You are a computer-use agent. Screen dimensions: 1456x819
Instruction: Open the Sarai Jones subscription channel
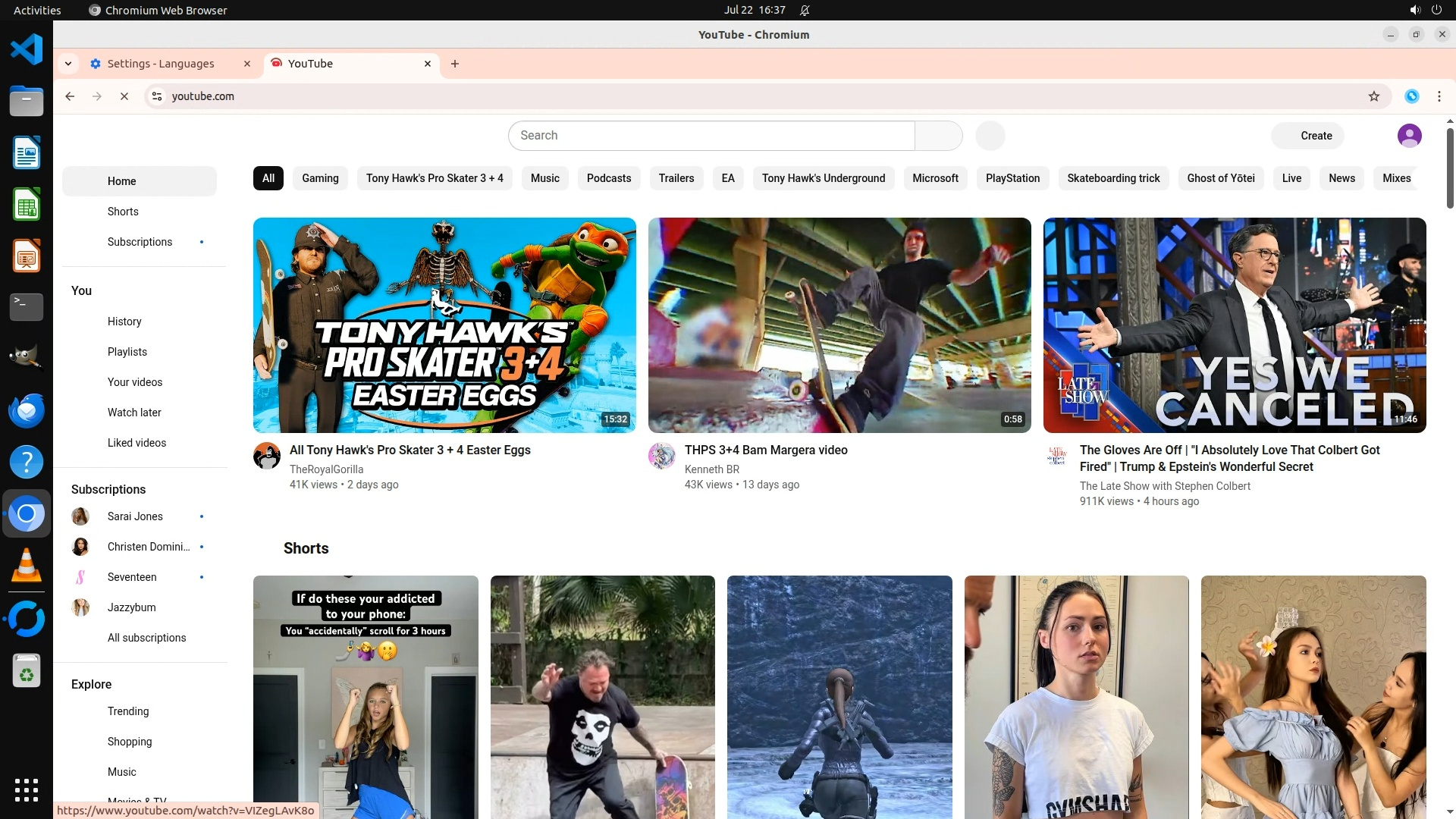(x=135, y=516)
